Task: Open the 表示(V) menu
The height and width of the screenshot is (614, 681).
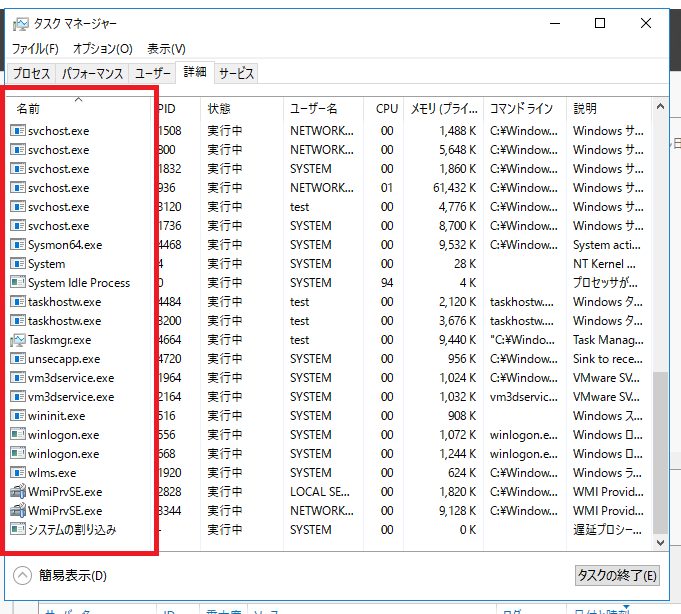Action: point(166,49)
